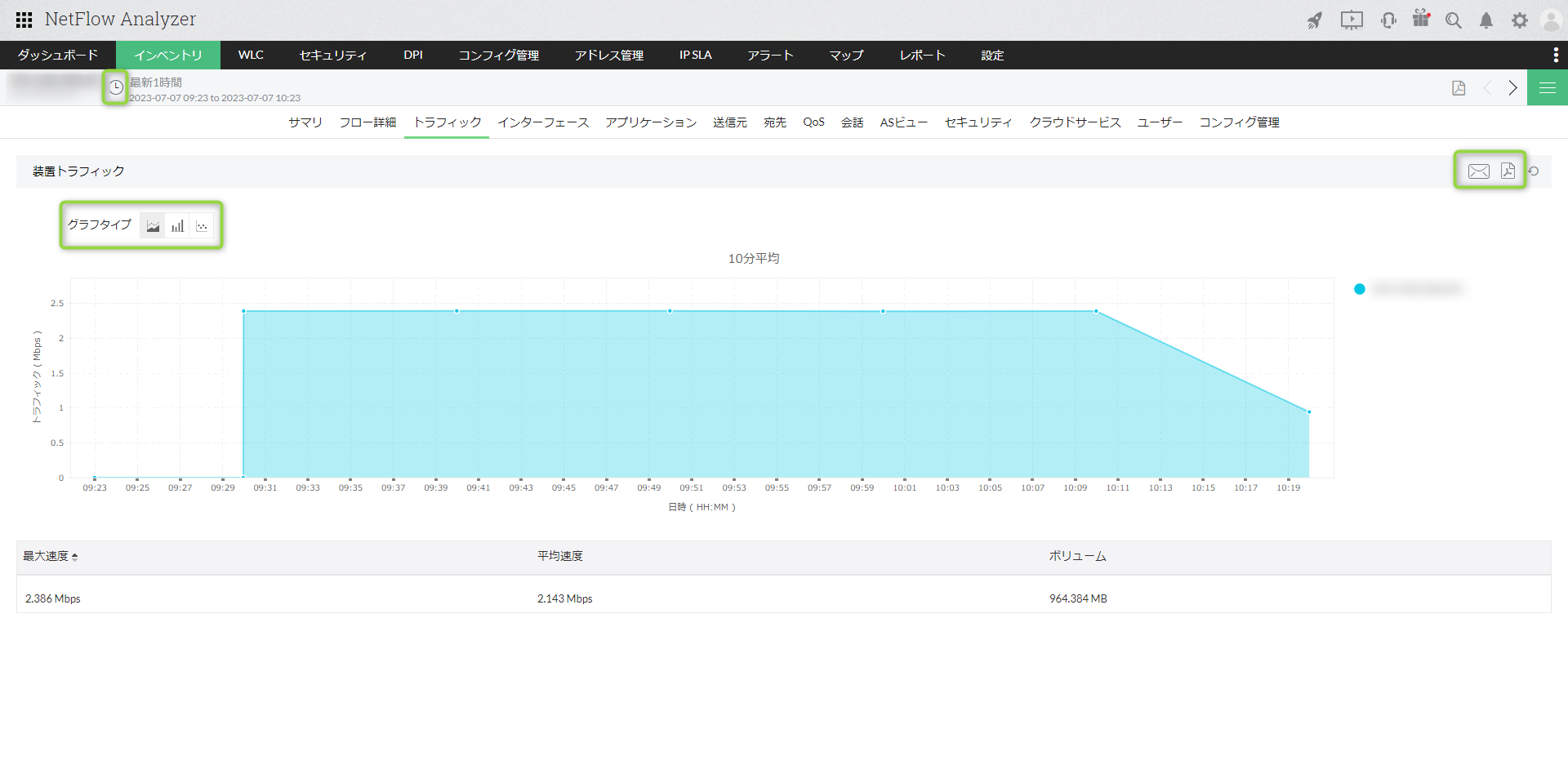1568x765 pixels.
Task: Go to the previous device arrow
Action: 1487,88
